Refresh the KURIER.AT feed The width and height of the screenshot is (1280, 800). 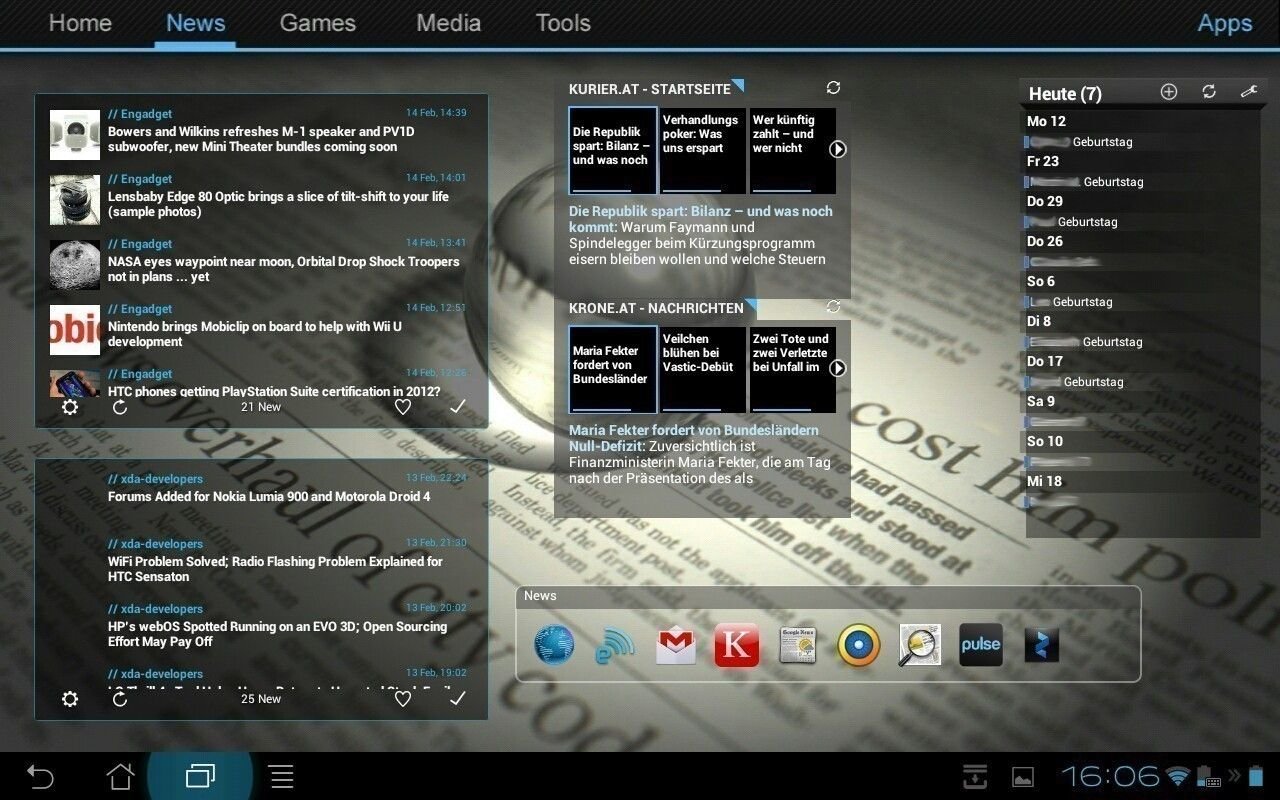tap(833, 88)
